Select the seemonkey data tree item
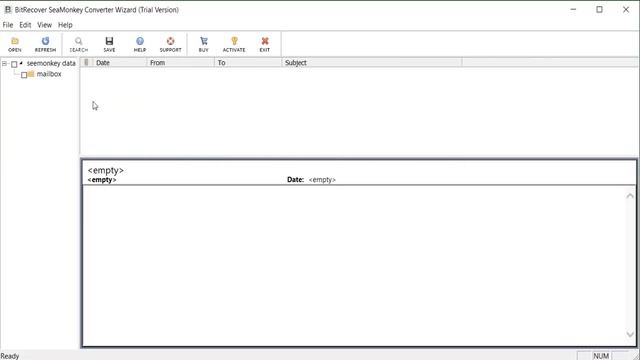Screen dimensions: 640x360 (x=51, y=63)
